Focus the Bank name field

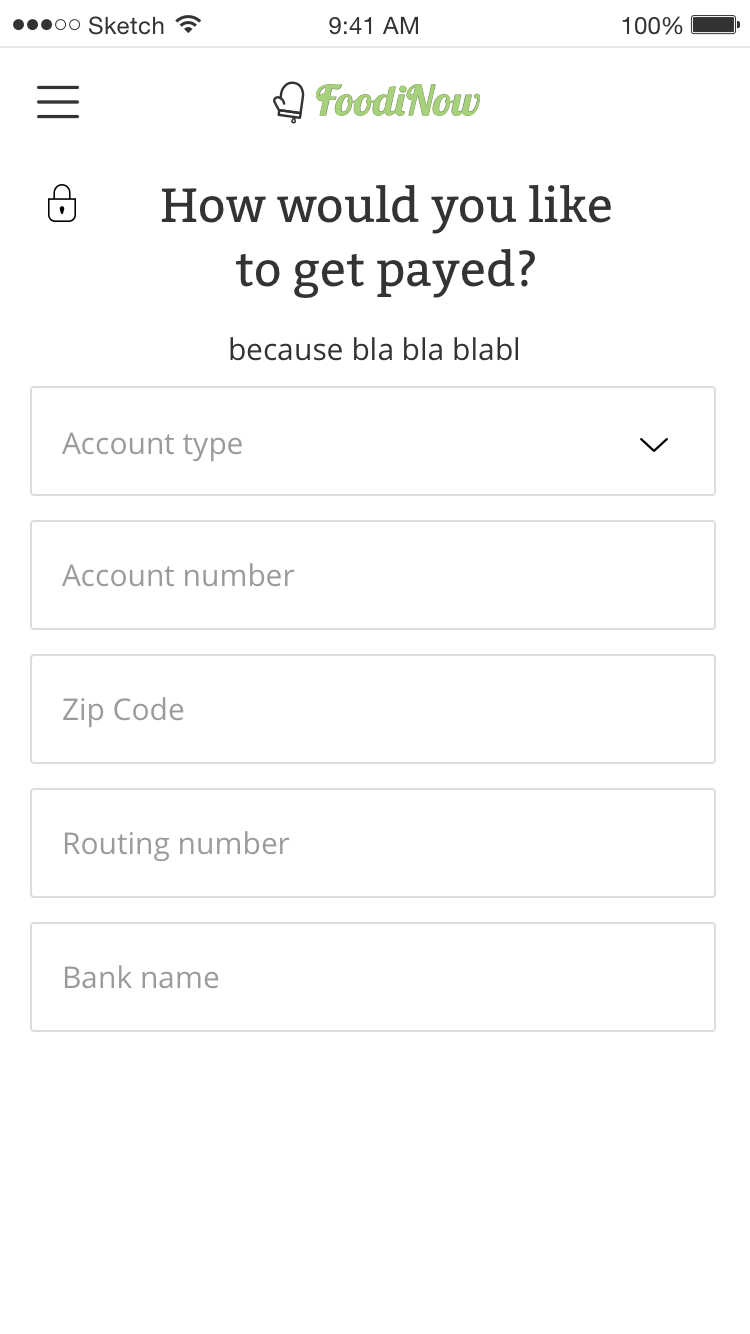click(373, 977)
